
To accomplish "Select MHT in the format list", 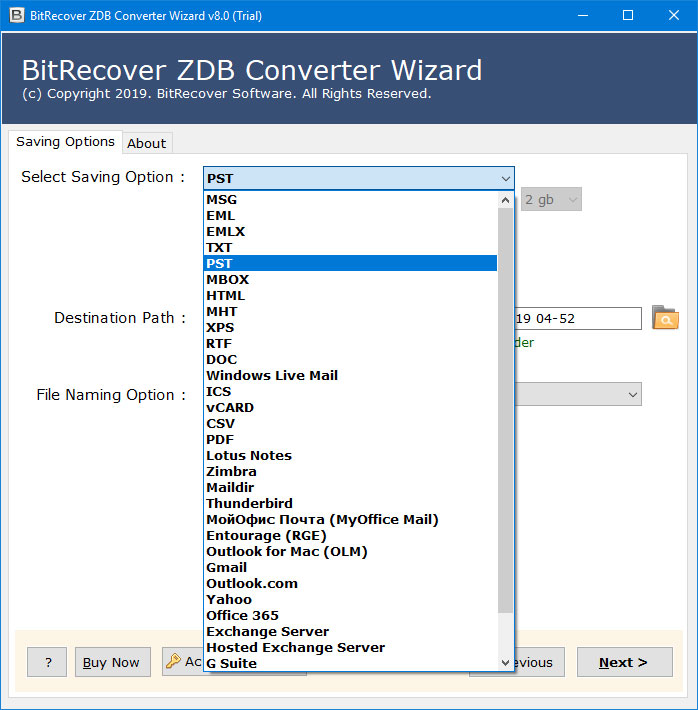I will pos(351,312).
